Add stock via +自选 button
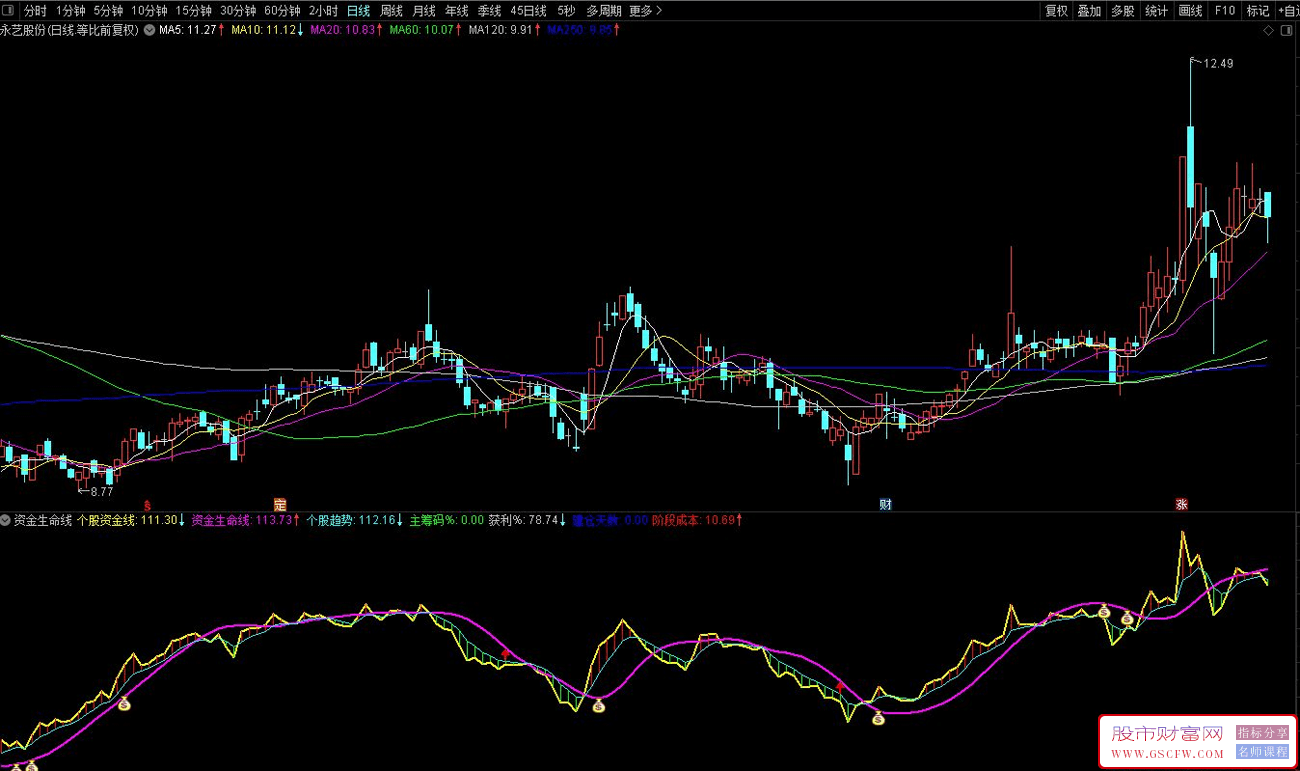 (1287, 11)
